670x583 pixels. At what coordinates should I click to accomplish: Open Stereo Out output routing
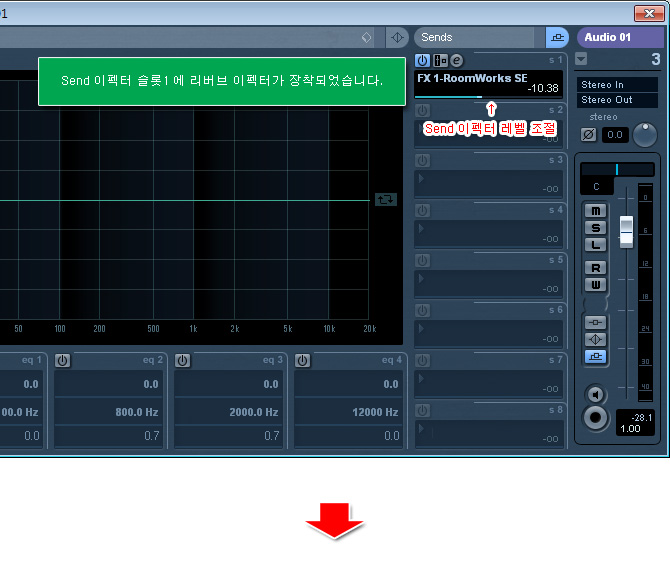click(617, 100)
